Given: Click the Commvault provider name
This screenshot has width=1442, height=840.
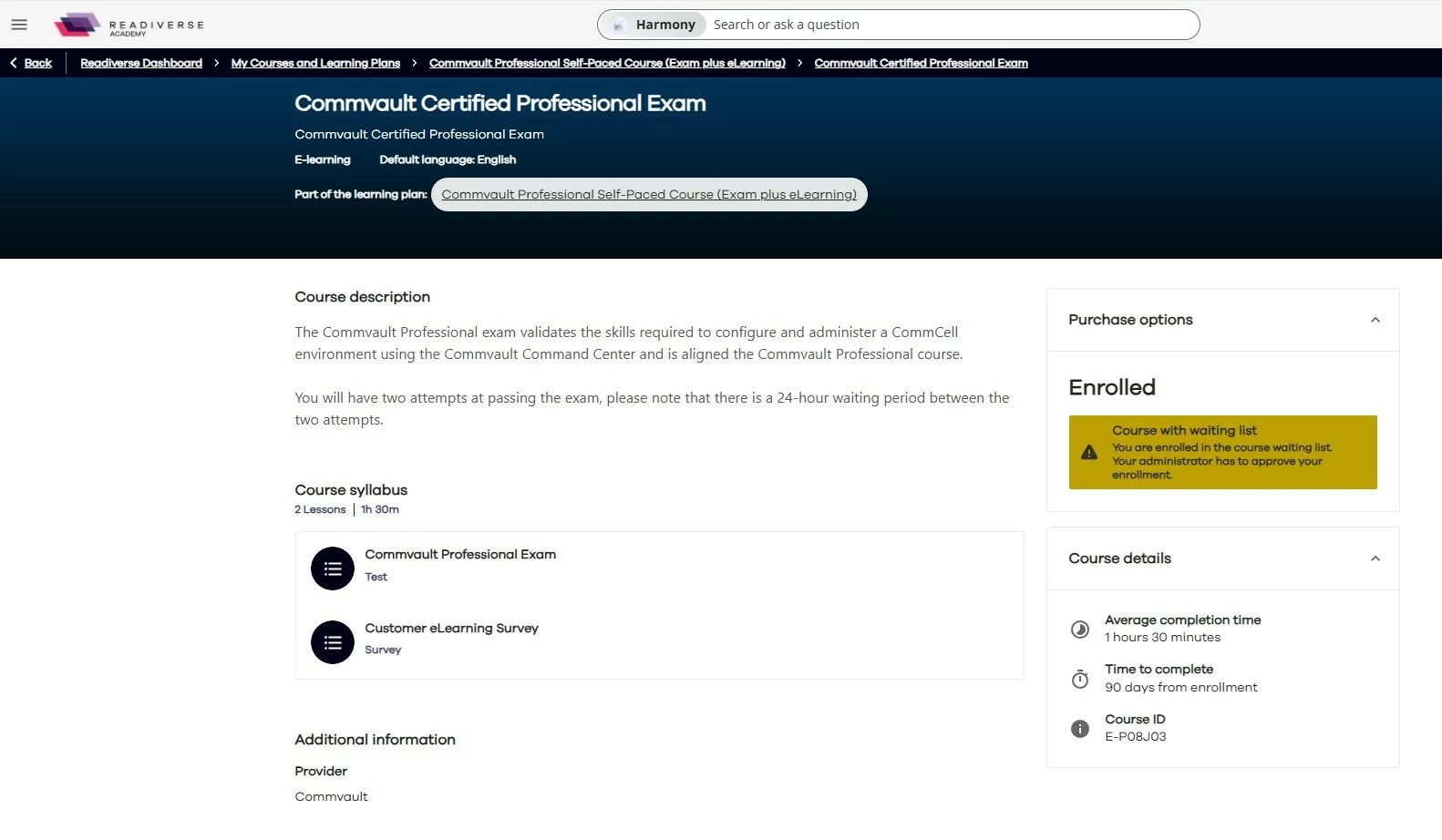Looking at the screenshot, I should (332, 796).
